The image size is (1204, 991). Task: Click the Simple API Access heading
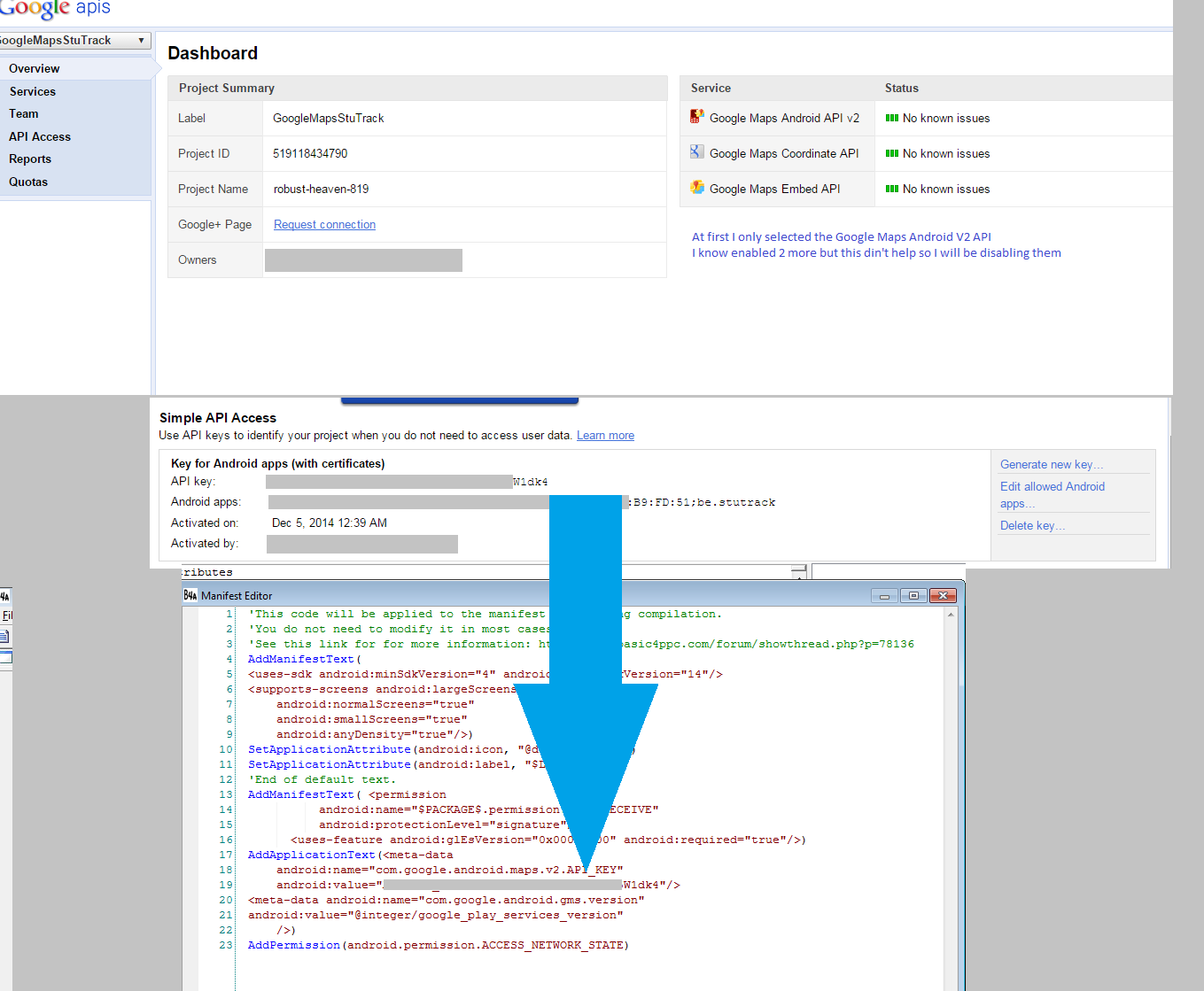(x=218, y=417)
